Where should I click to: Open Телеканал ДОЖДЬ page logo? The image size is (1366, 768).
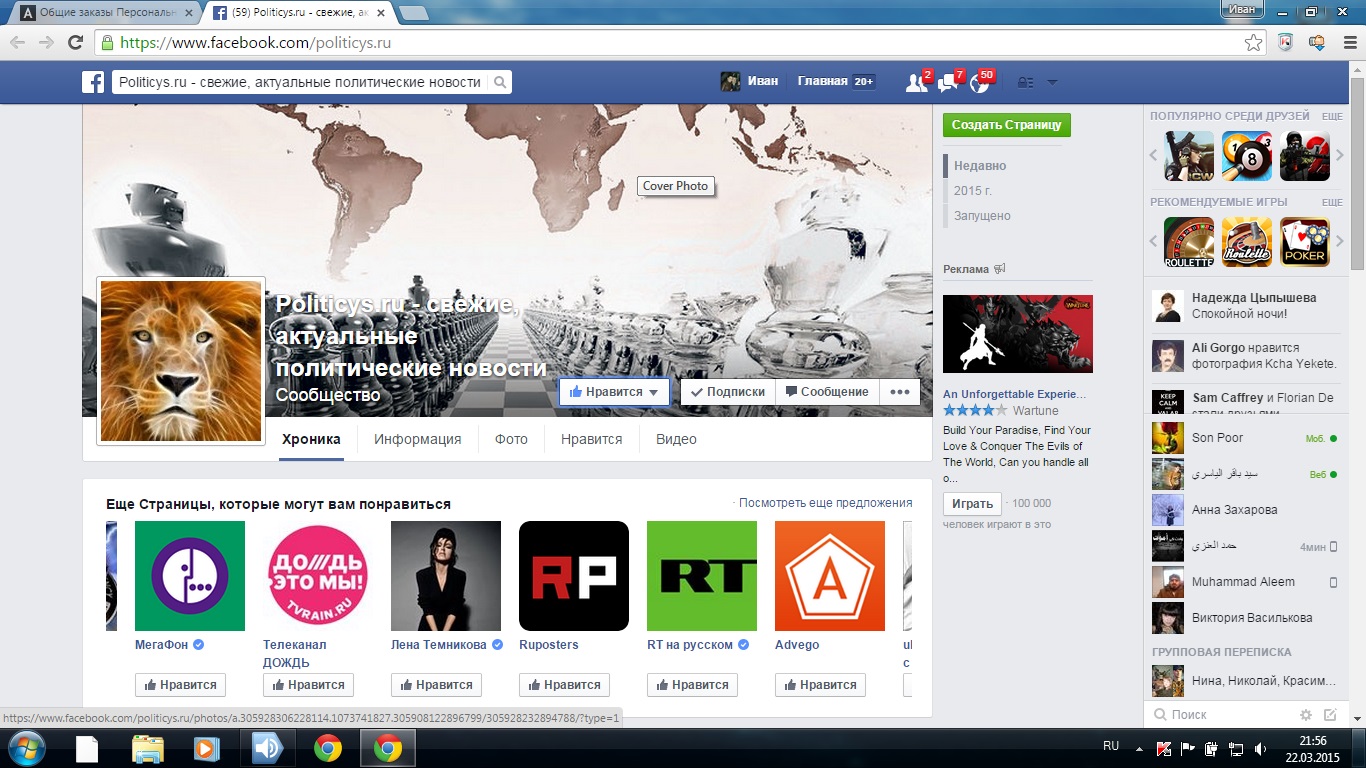(x=318, y=576)
